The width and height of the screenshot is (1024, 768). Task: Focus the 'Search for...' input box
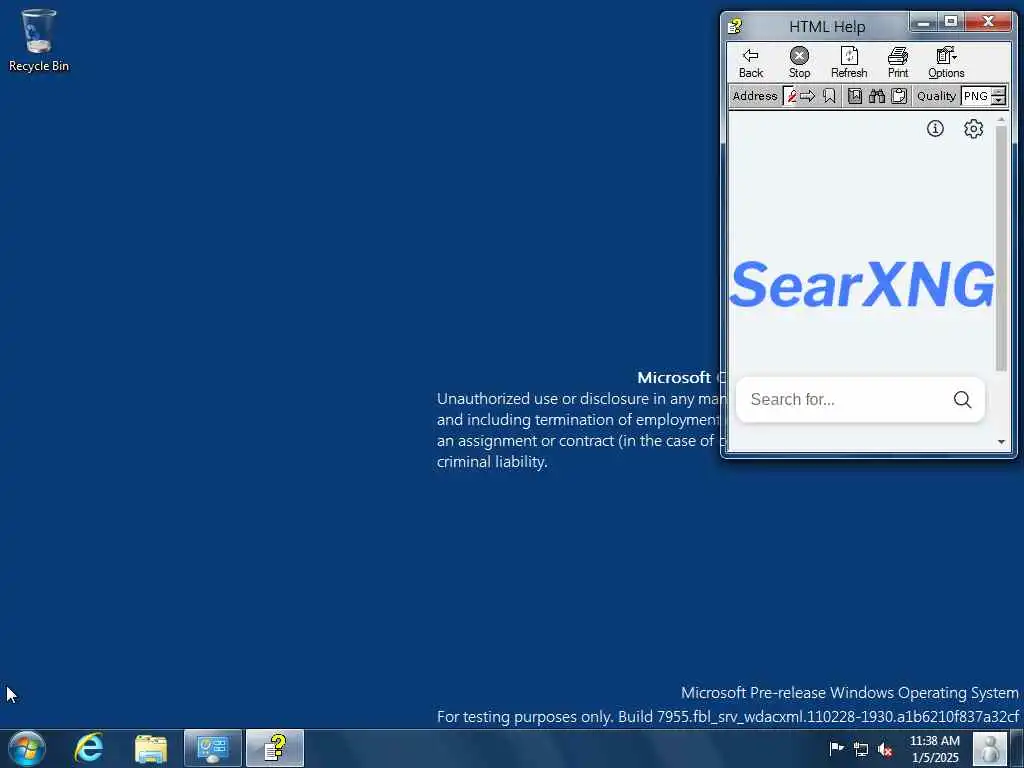[842, 399]
